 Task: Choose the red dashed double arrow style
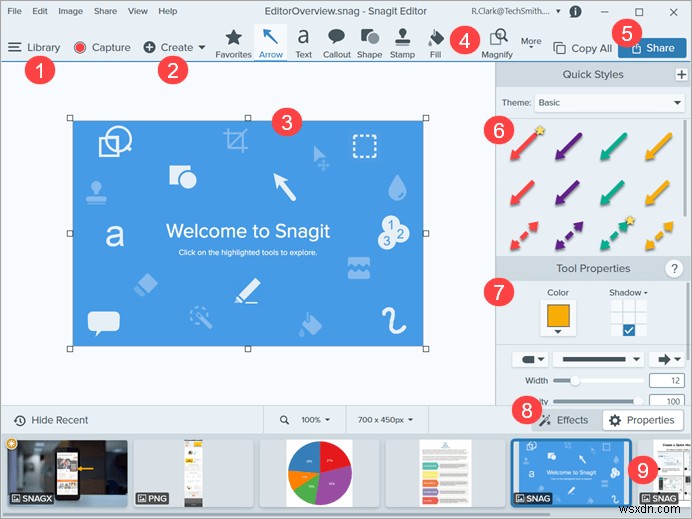(x=524, y=236)
